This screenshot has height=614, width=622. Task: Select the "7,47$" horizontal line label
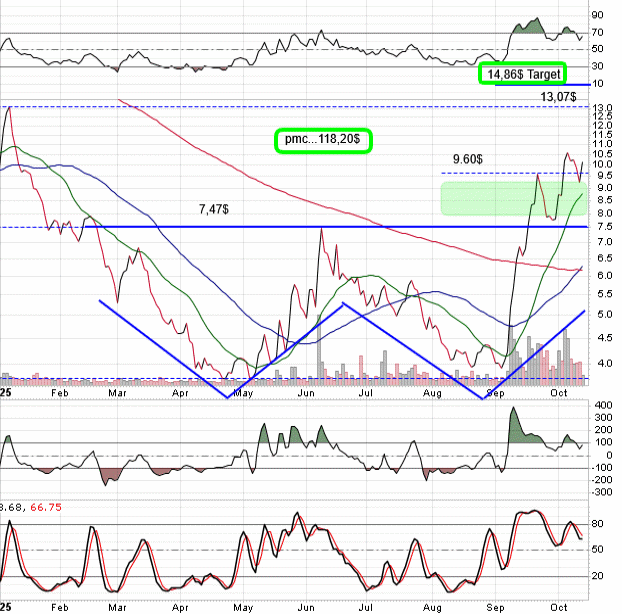click(213, 209)
